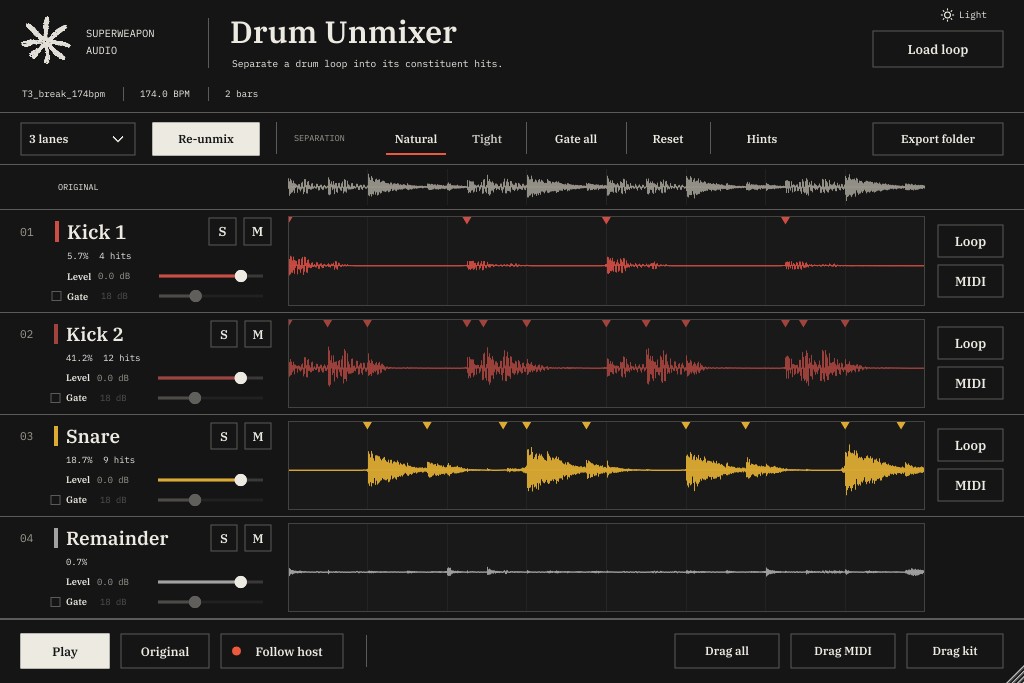The height and width of the screenshot is (683, 1024).
Task: Click the Original playback button
Action: coord(165,651)
